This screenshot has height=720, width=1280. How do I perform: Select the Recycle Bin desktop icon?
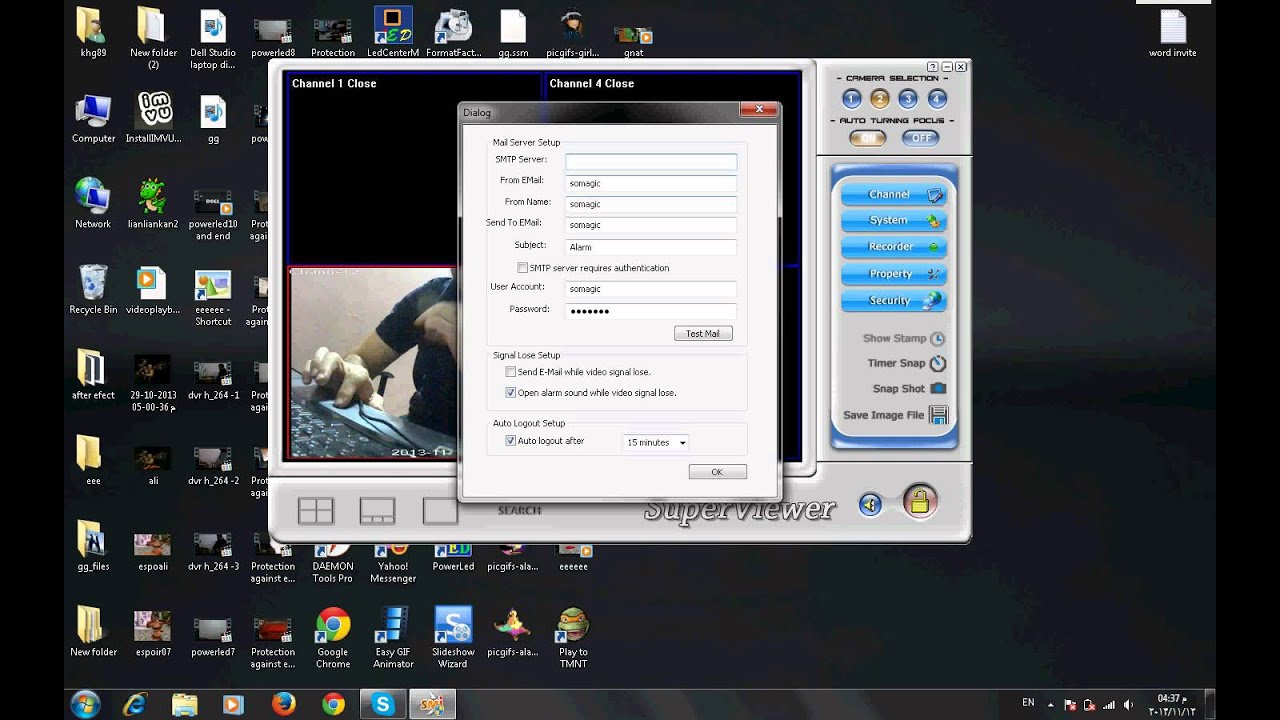(93, 290)
